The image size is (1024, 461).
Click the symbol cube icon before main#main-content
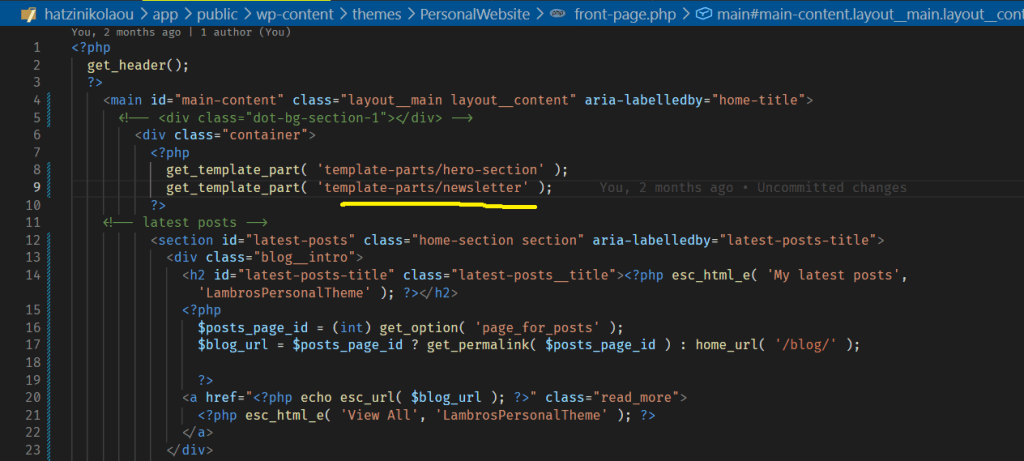coord(703,13)
